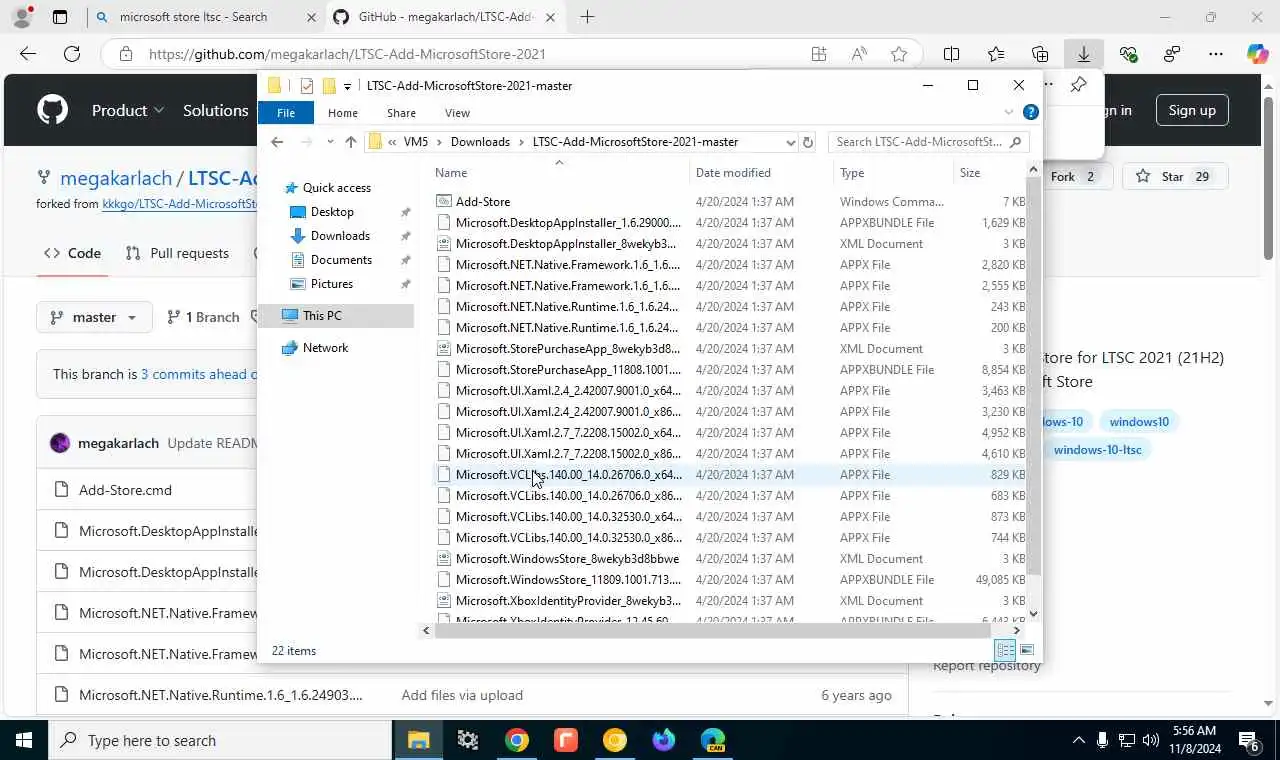This screenshot has width=1280, height=760.
Task: Show hidden system tray icons
Action: [x=1078, y=741]
